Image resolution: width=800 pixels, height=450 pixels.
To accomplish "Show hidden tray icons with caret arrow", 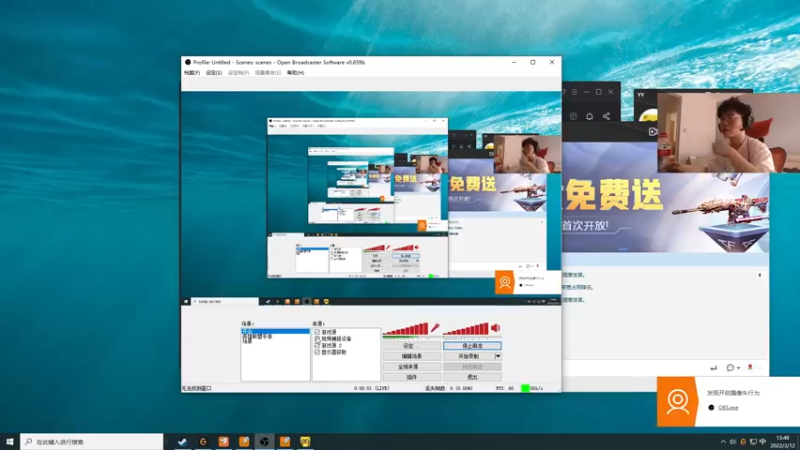I will point(723,442).
